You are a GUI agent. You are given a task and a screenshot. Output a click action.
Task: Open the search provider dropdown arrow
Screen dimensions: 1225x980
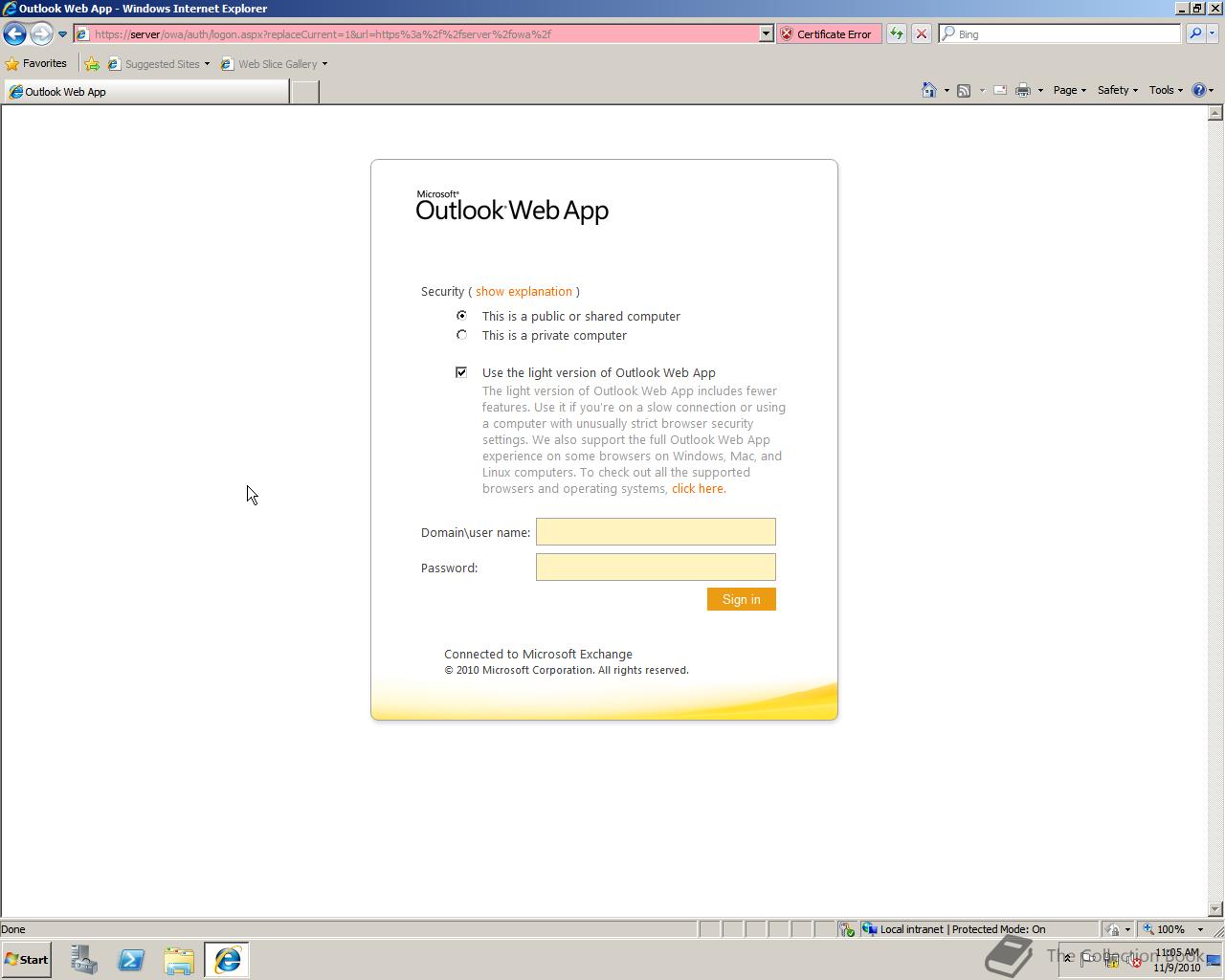(x=1213, y=33)
